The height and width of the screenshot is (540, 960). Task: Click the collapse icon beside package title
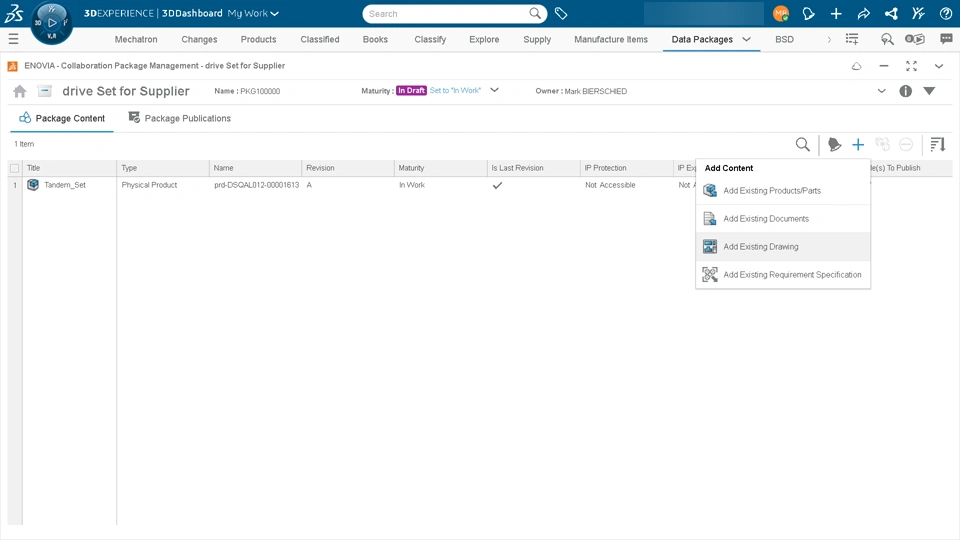(44, 91)
